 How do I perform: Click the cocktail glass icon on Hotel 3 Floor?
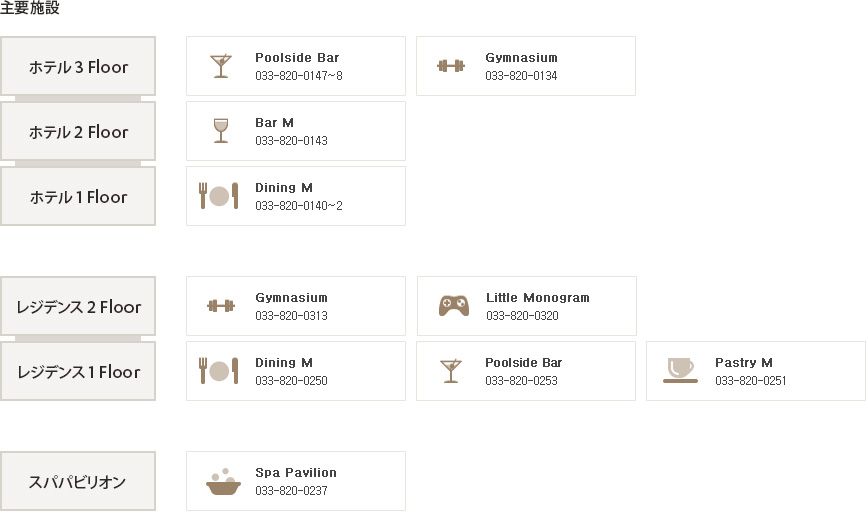point(220,66)
